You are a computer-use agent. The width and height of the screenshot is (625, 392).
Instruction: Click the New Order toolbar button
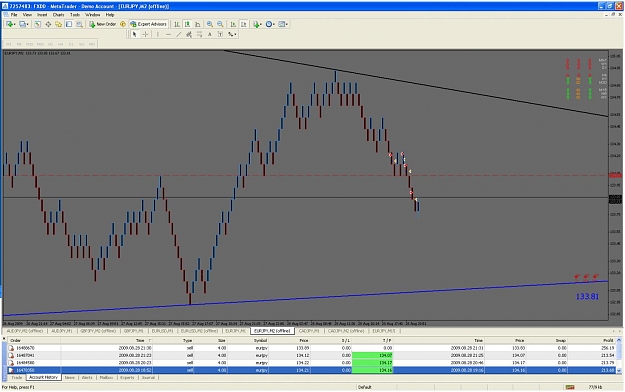tap(102, 24)
